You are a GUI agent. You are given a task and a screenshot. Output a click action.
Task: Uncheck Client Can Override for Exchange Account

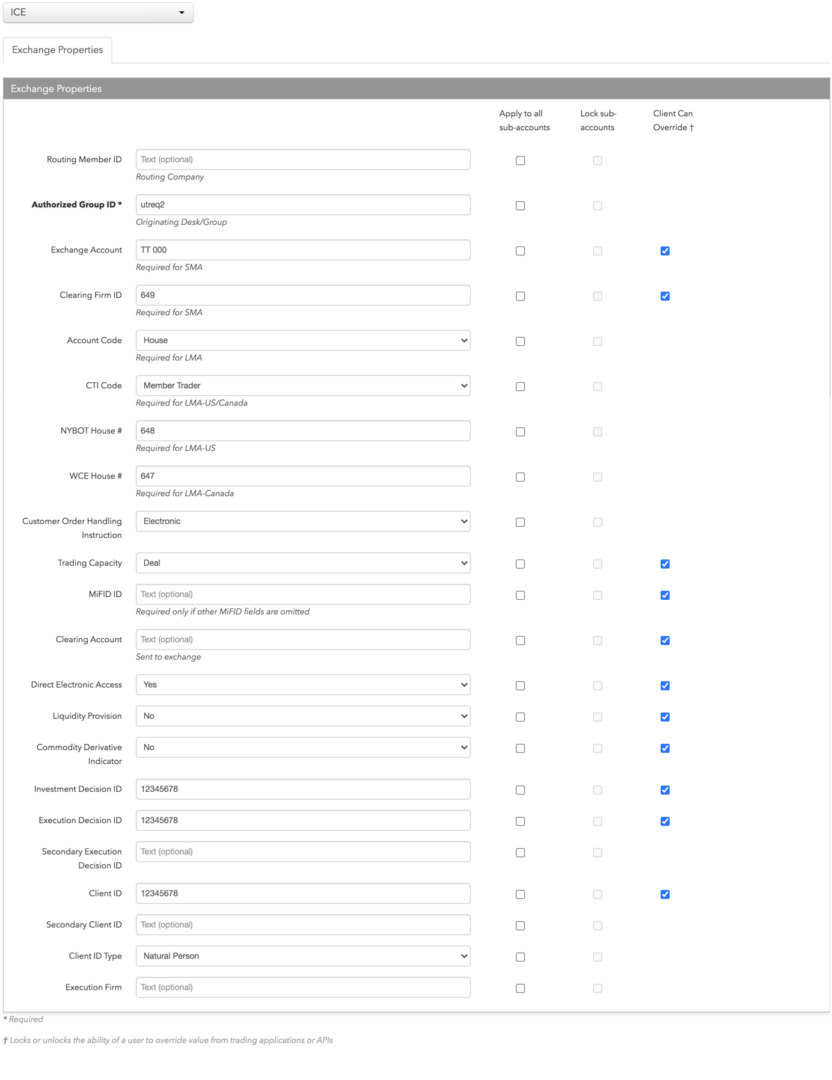coord(665,251)
